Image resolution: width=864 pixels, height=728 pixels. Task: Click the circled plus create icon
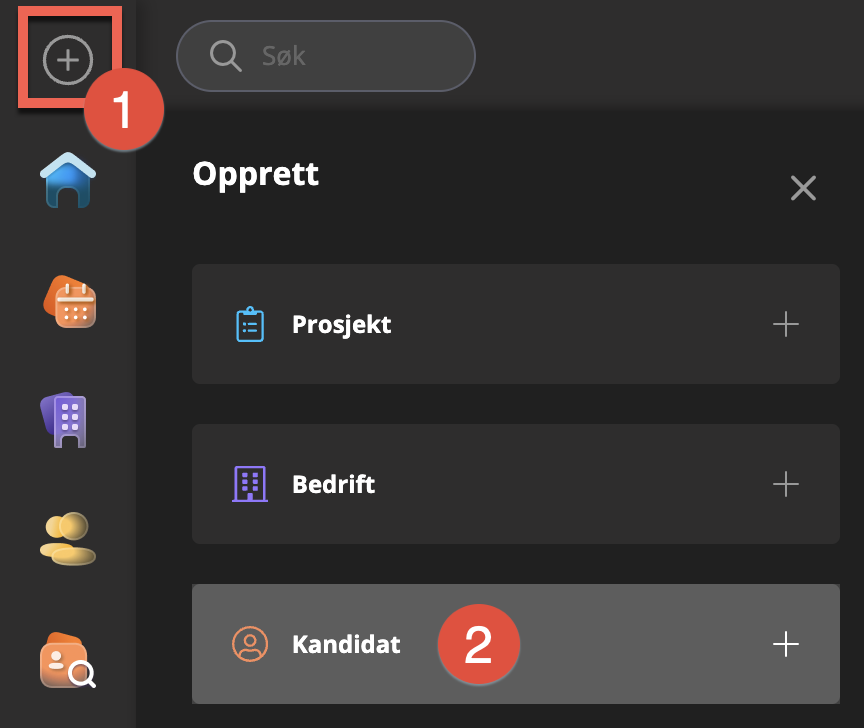[67, 60]
